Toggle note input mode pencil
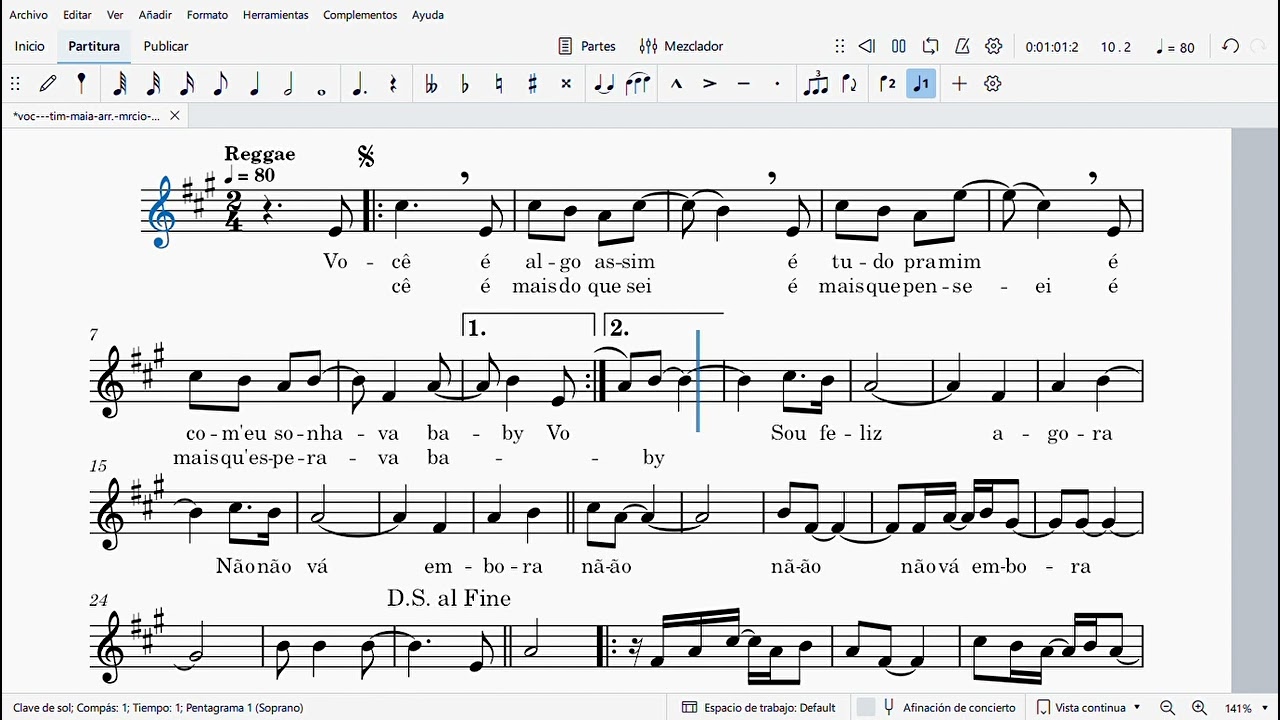The image size is (1280, 720). (48, 84)
